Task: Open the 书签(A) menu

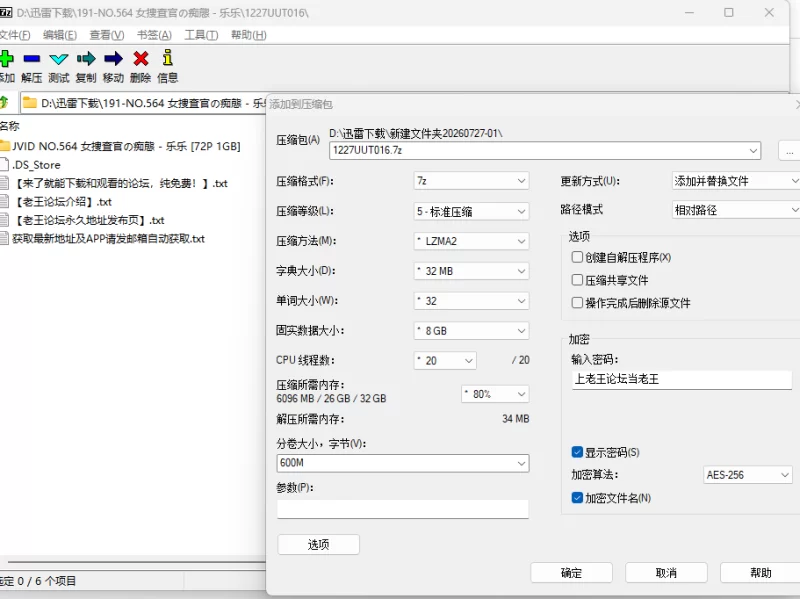Action: [x=154, y=35]
